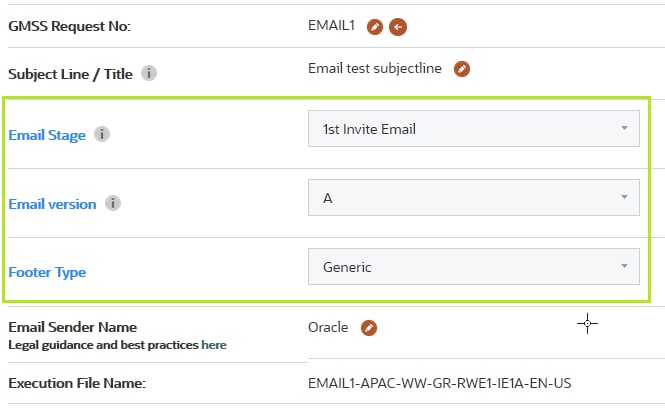Screen dimensions: 665x413
Task: Show info for Email version
Action: [113, 204]
